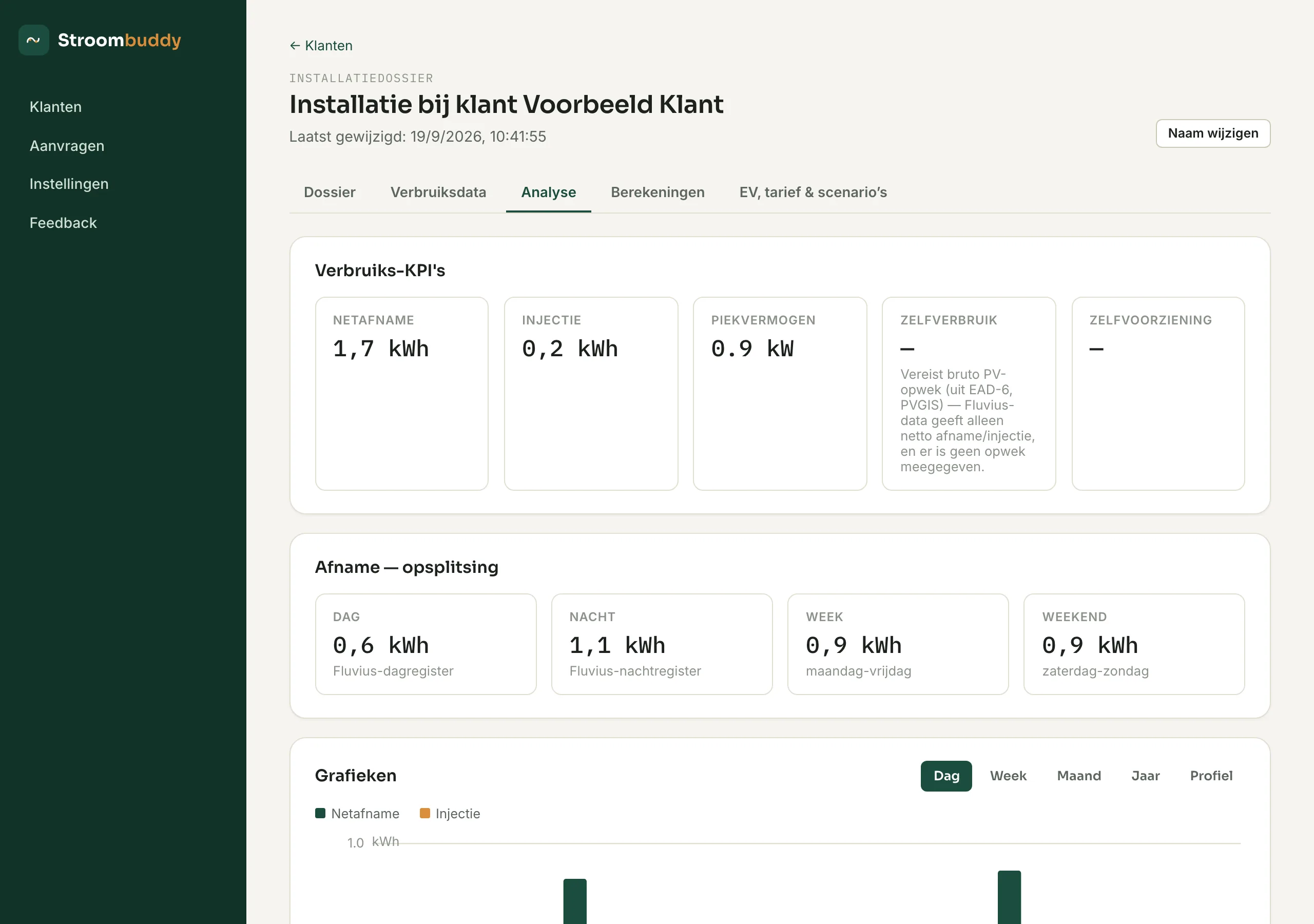Switch to the Dossier tab
Image resolution: width=1314 pixels, height=924 pixels.
(x=330, y=192)
